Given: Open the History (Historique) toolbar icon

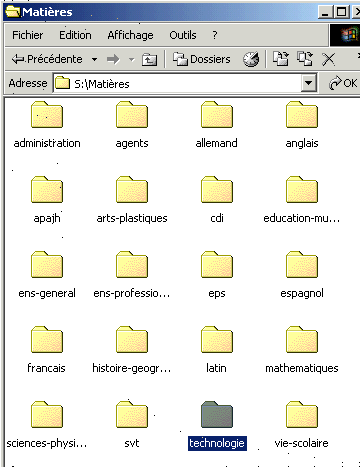Looking at the screenshot, I should (x=251, y=59).
